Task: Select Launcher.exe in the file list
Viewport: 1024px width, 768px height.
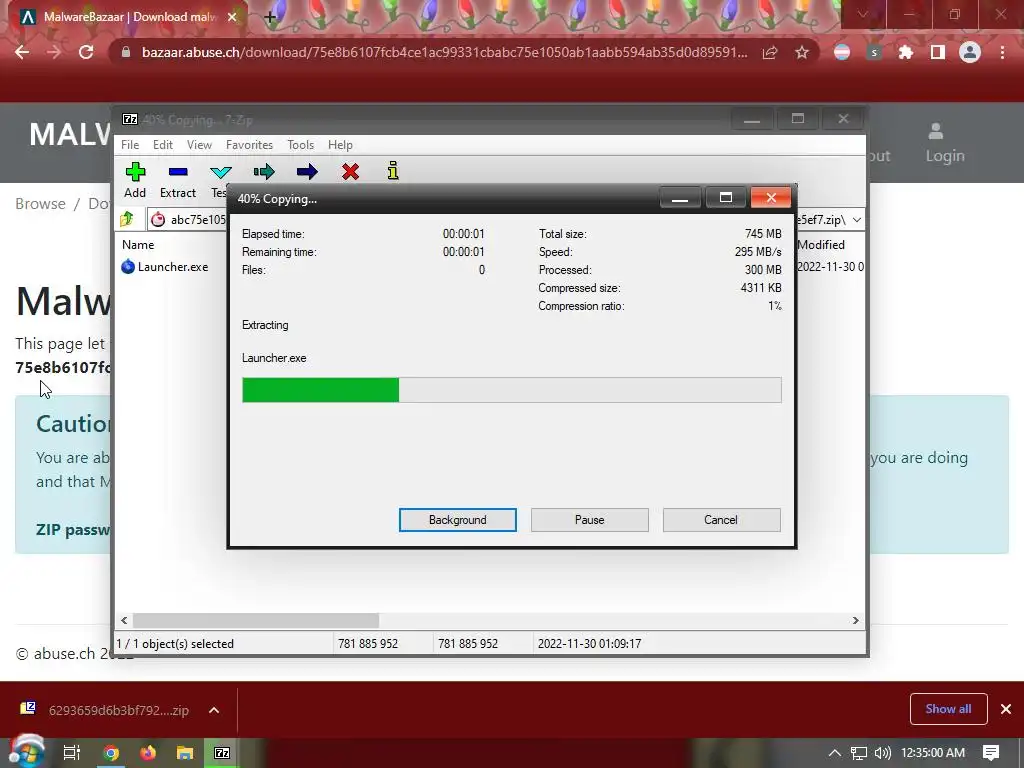Action: (165, 266)
